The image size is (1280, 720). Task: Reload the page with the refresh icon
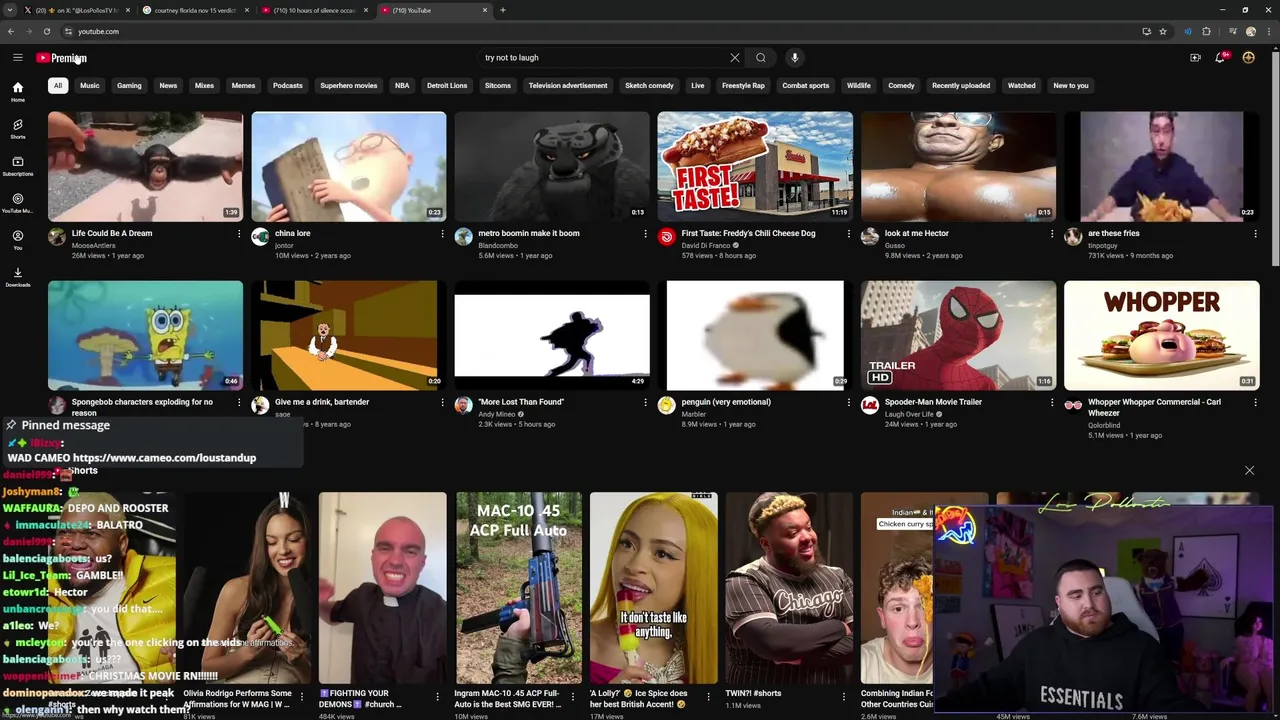47,31
